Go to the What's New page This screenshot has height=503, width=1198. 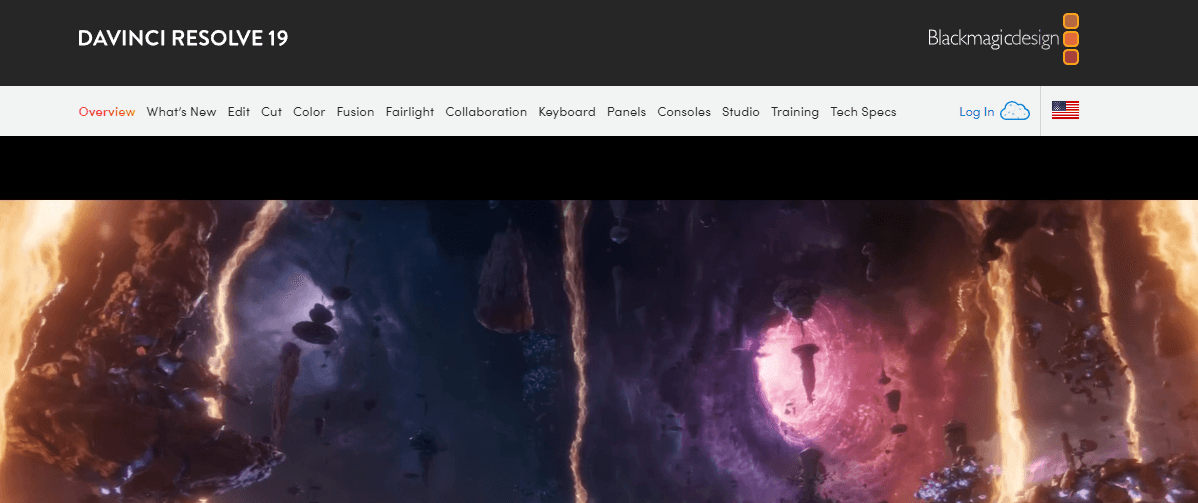coord(181,112)
